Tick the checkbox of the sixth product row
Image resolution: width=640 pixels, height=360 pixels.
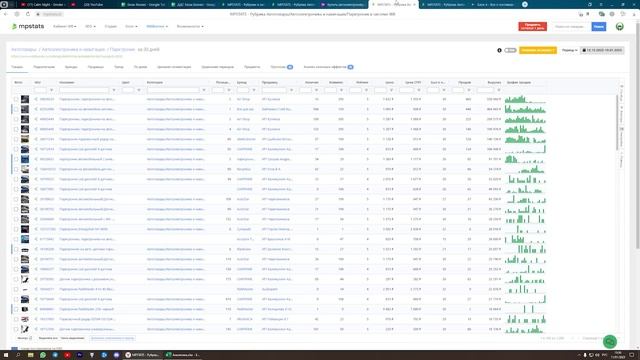tap(16, 149)
